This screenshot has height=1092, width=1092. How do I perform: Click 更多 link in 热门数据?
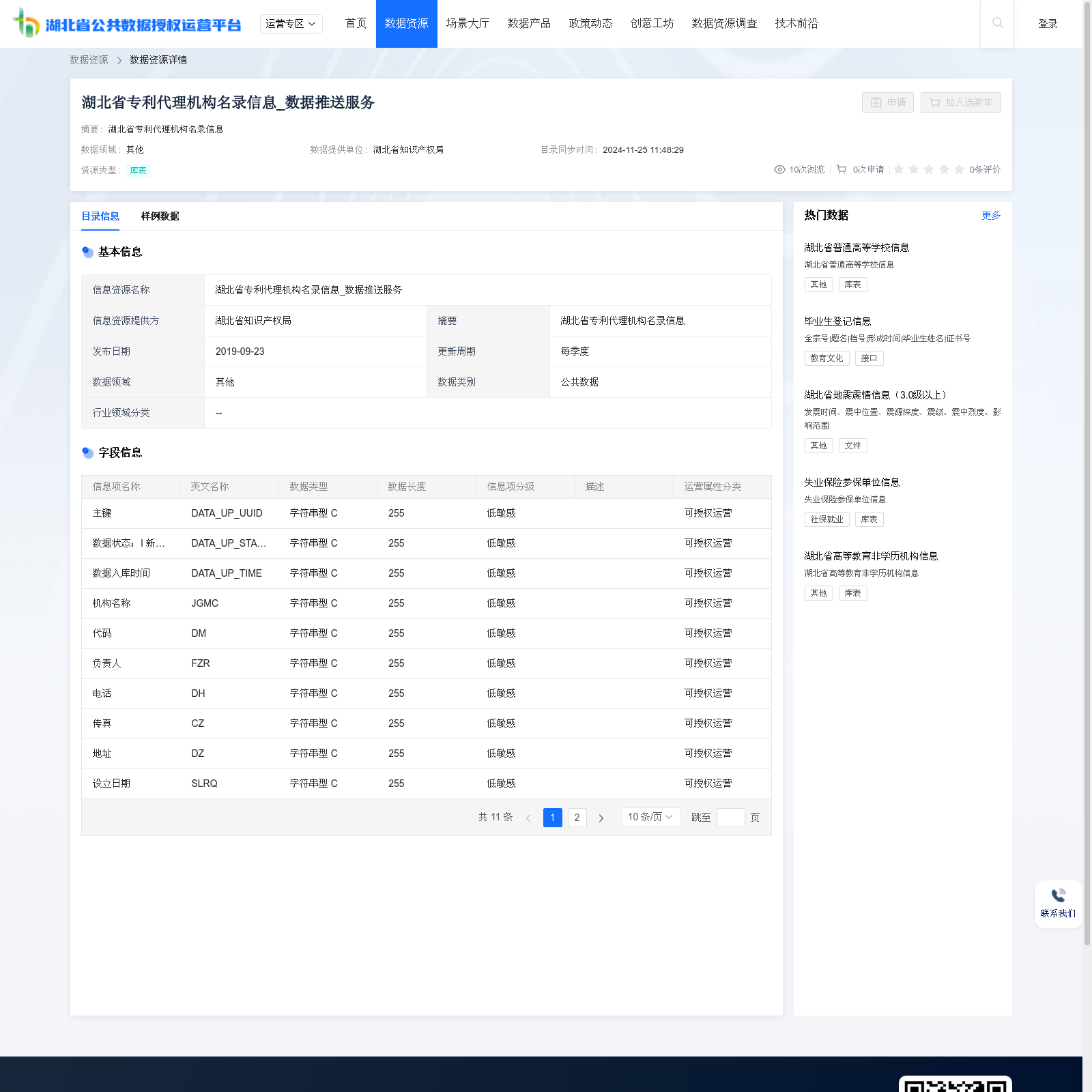[991, 216]
